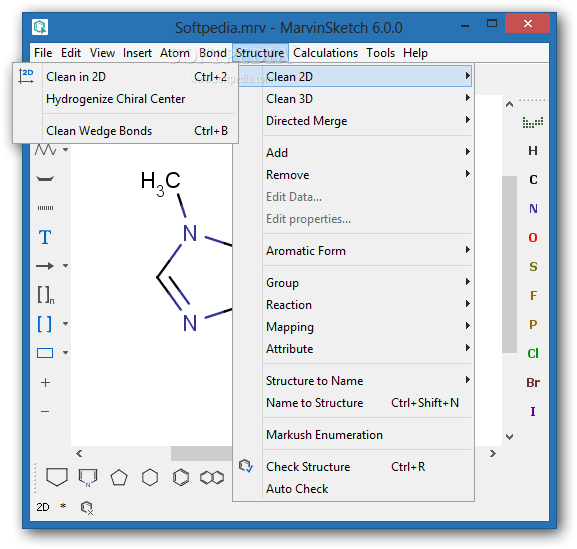Expand the Mapping submenu

click(x=354, y=327)
